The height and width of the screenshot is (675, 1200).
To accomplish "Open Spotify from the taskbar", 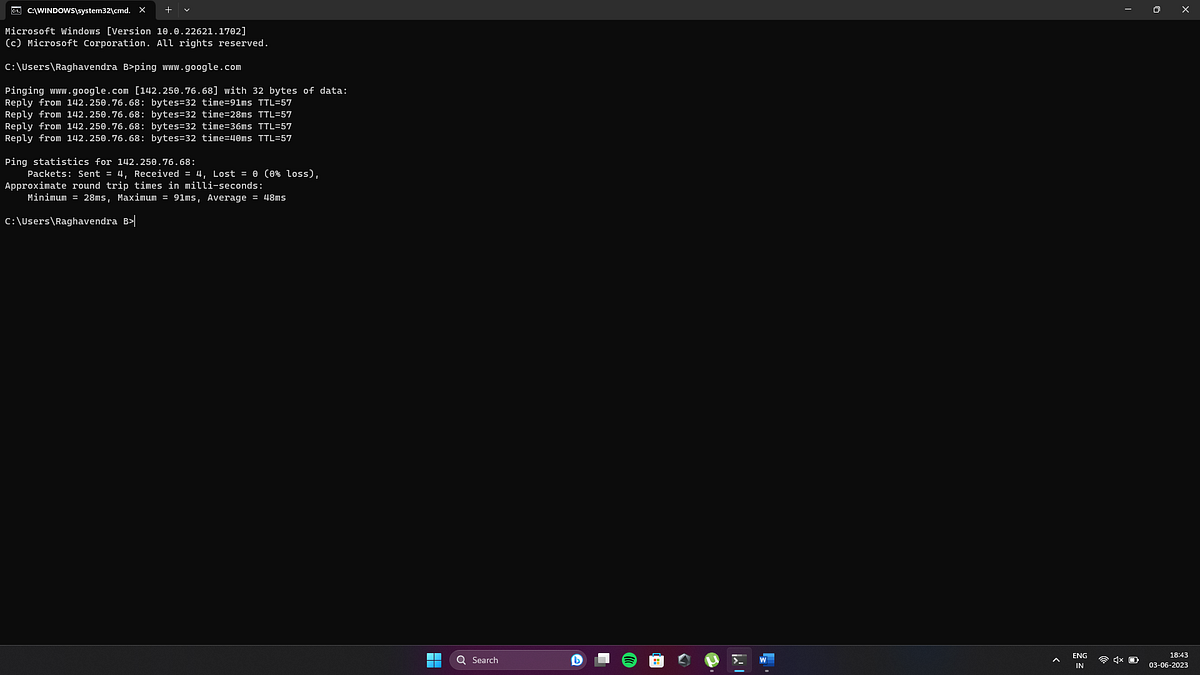I will [x=629, y=660].
